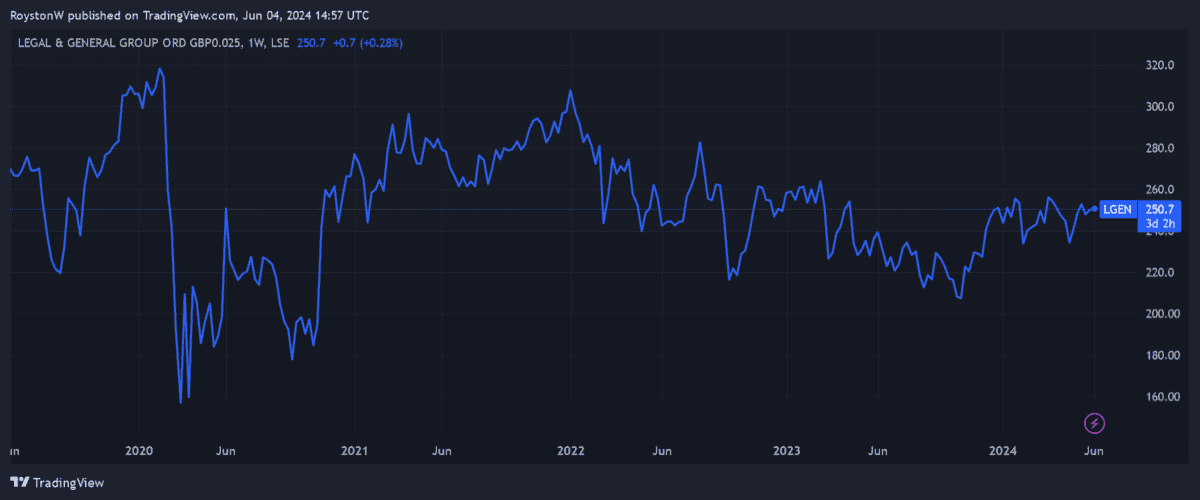Screen dimensions: 1200x500
Task: Click the 250.7 current price label on axis
Action: 1160,209
